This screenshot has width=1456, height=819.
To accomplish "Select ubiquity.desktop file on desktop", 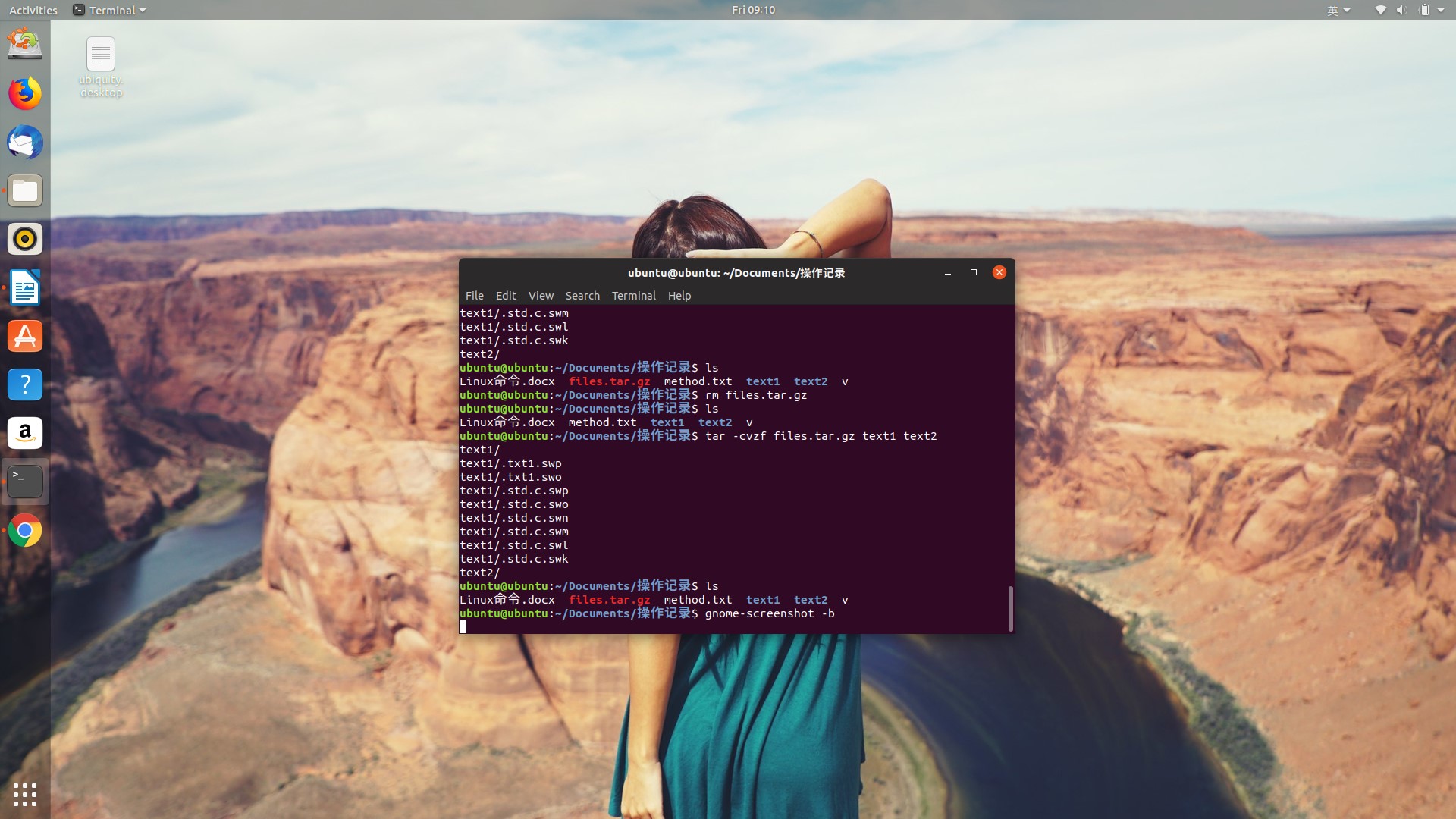I will coord(101,67).
